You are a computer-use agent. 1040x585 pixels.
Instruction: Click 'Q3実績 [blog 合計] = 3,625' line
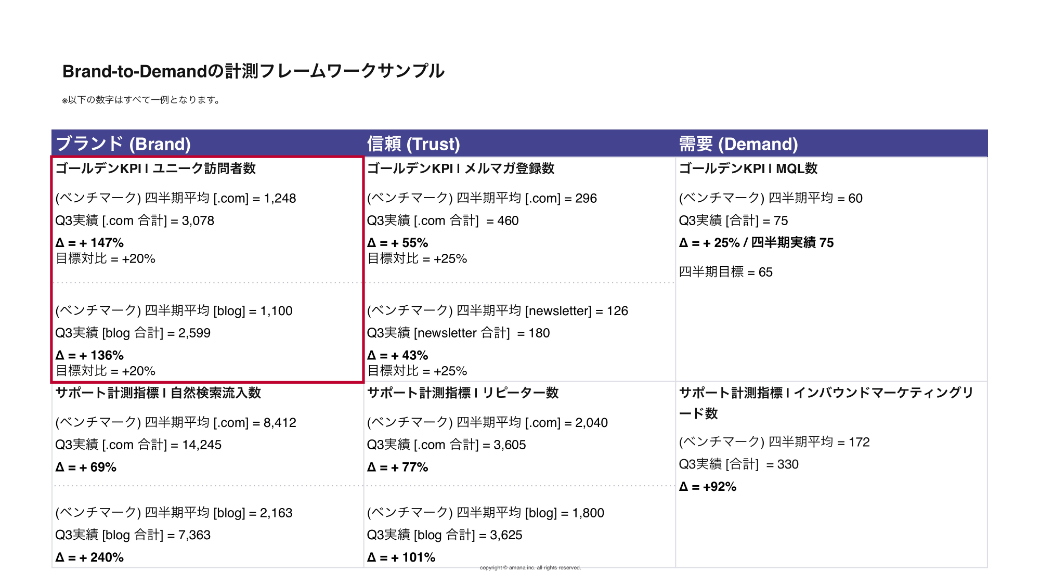click(x=445, y=535)
